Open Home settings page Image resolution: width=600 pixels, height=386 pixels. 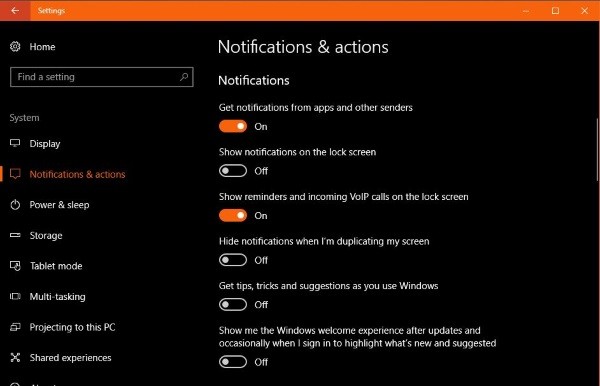[42, 47]
